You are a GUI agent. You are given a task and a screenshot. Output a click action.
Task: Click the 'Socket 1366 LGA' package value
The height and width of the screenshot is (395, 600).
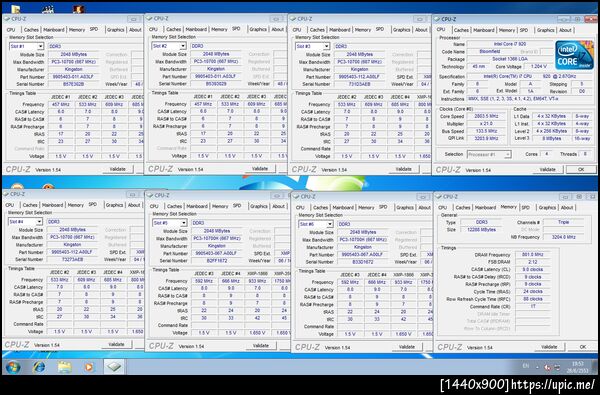click(x=510, y=59)
